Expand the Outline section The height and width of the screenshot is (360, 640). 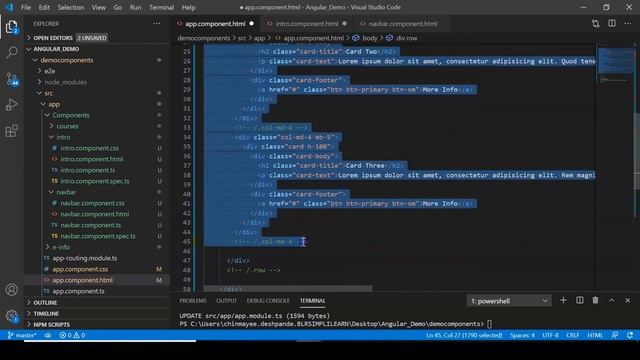[x=45, y=302]
